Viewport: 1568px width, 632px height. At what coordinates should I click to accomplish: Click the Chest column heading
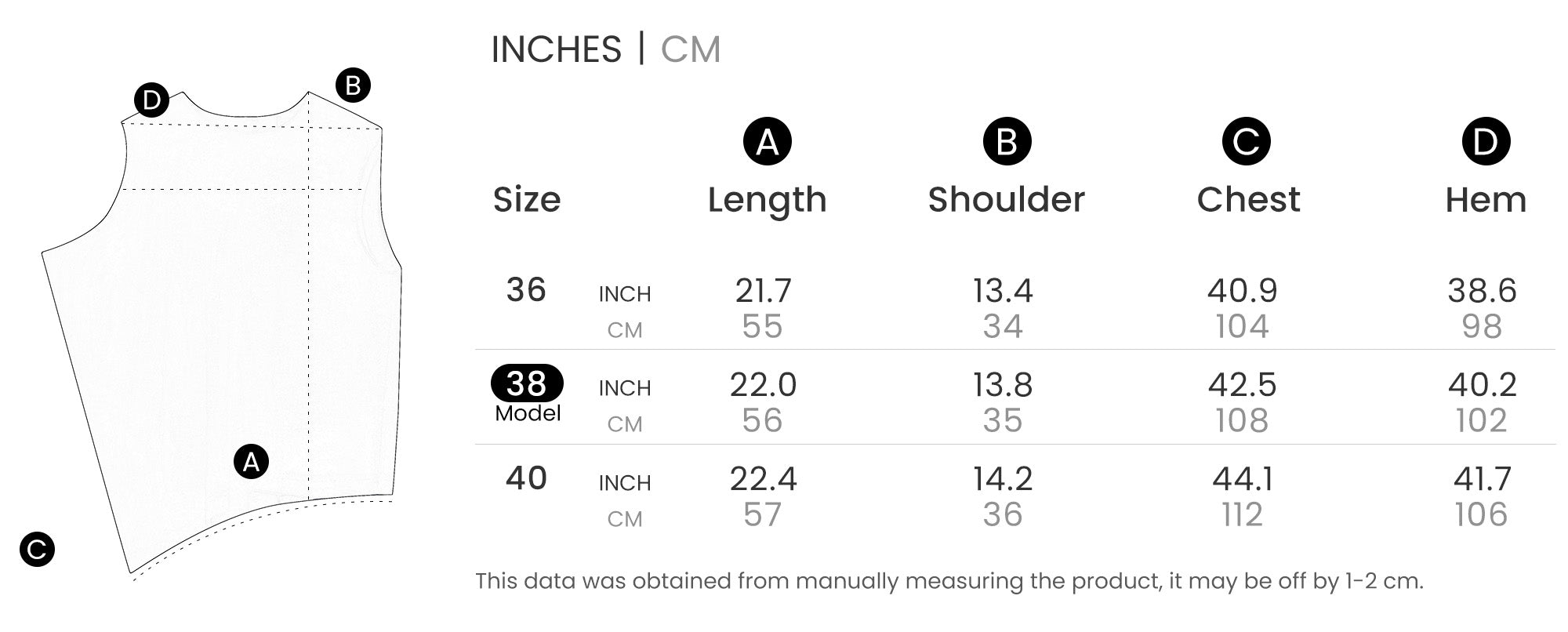click(1248, 200)
